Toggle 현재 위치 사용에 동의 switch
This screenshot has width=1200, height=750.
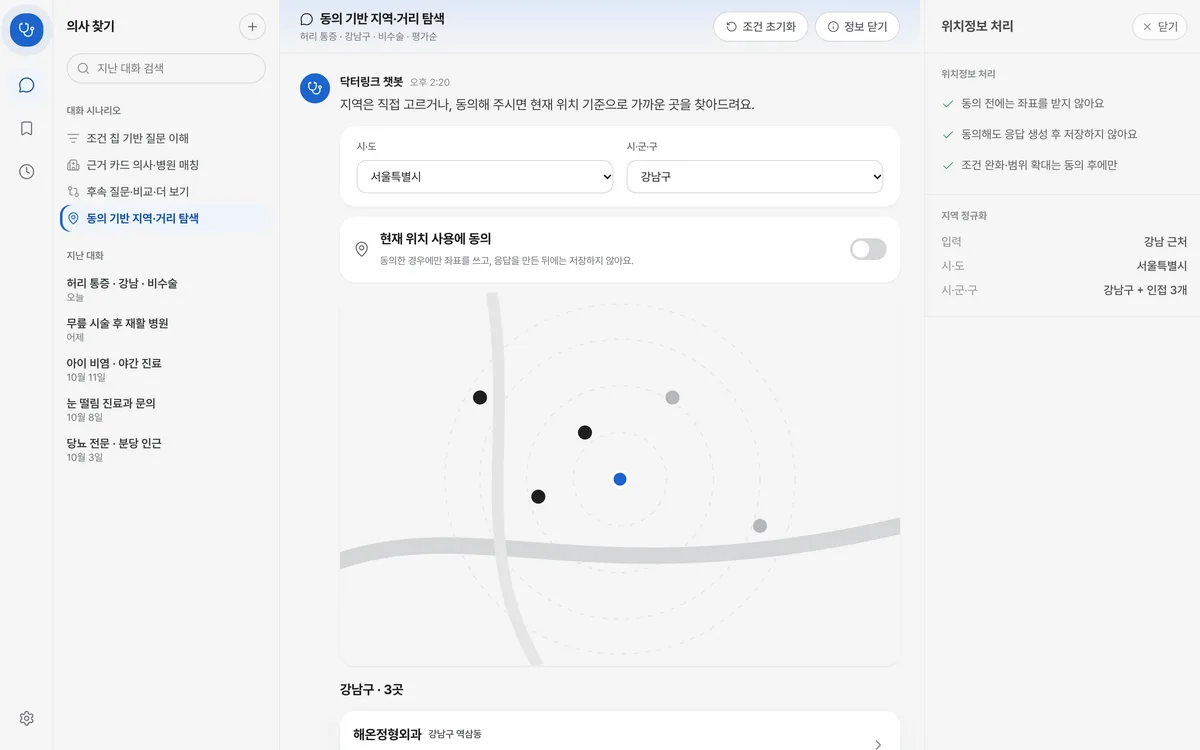click(x=868, y=249)
